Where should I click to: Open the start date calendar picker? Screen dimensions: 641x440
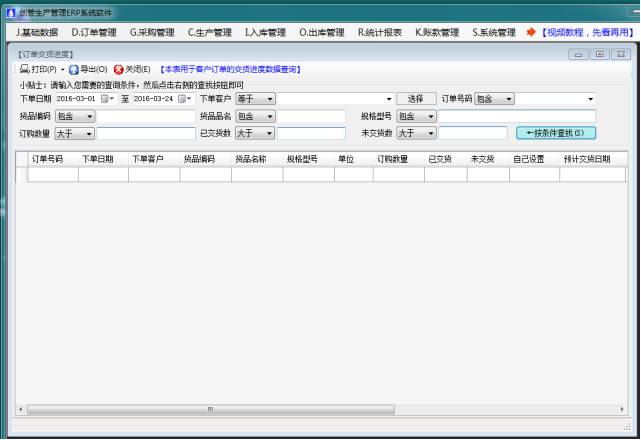click(105, 99)
